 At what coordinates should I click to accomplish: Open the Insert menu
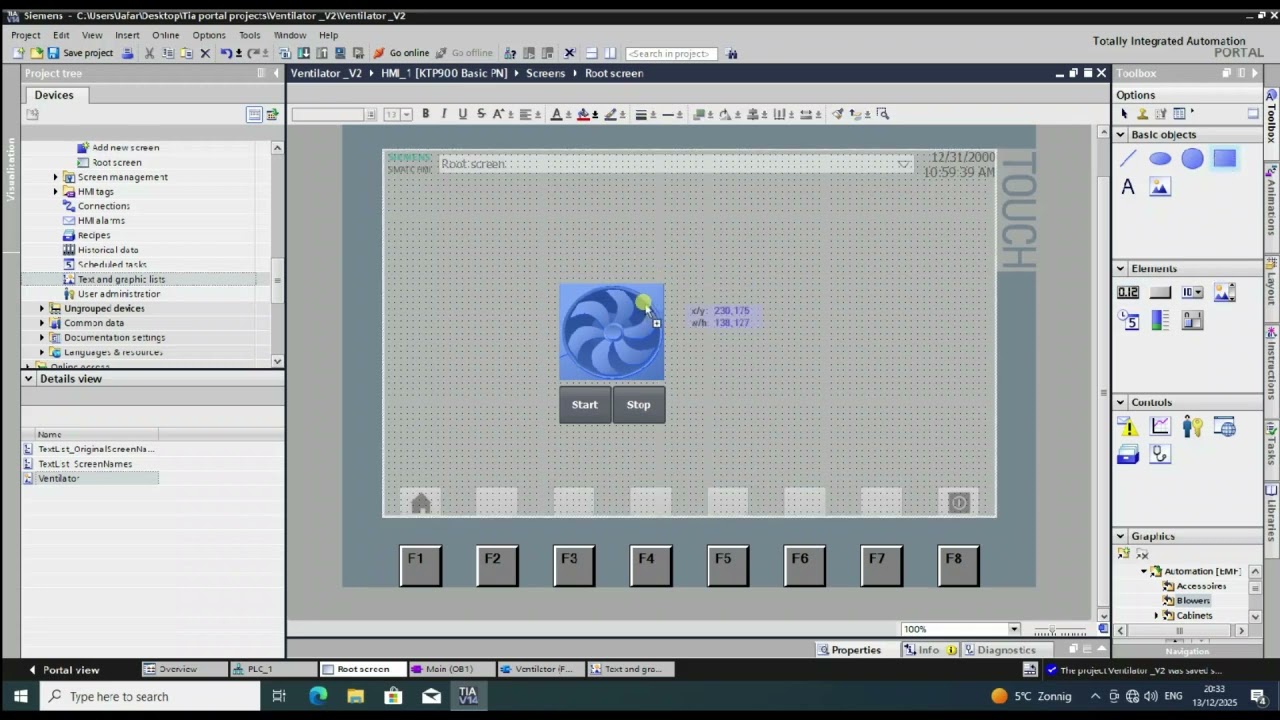pos(127,35)
